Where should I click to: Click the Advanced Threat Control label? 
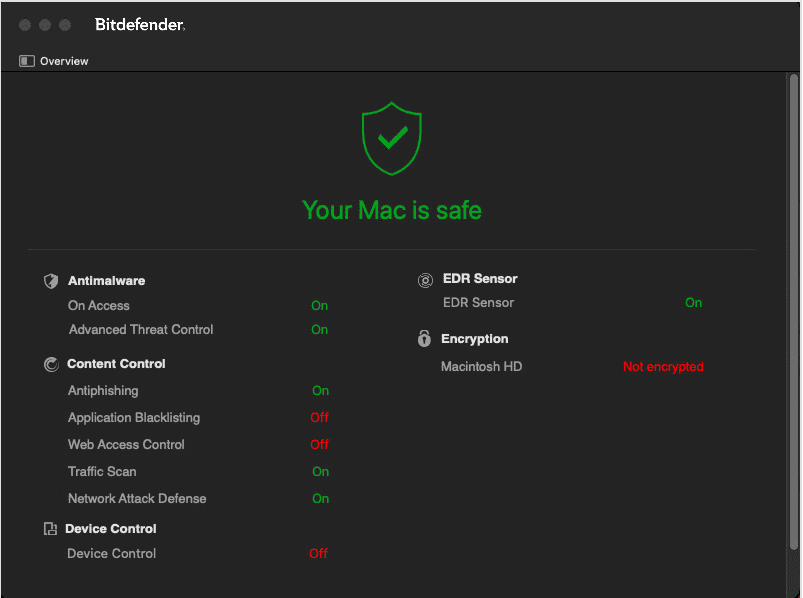(x=141, y=330)
